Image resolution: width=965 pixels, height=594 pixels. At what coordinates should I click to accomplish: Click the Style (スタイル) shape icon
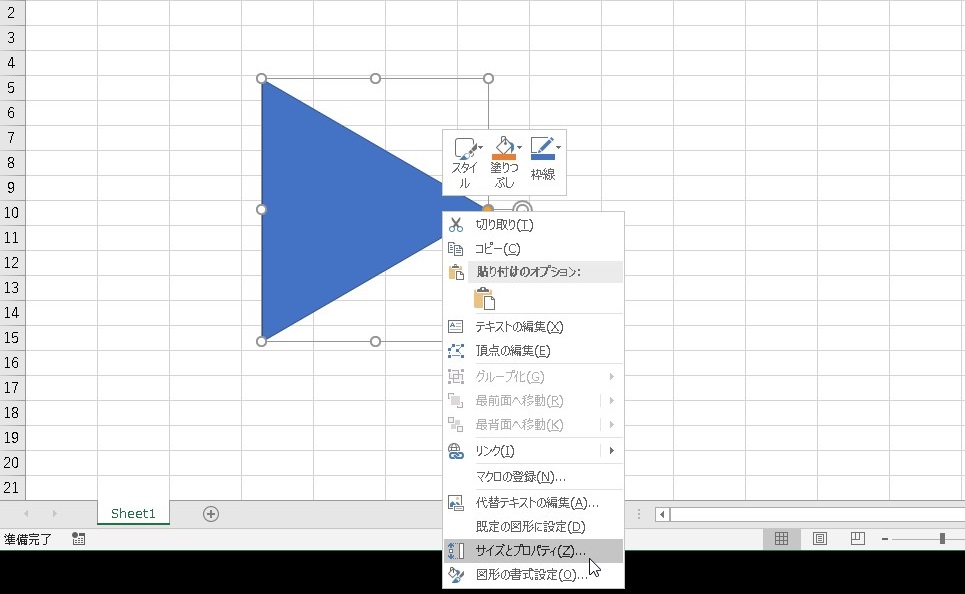click(x=464, y=149)
